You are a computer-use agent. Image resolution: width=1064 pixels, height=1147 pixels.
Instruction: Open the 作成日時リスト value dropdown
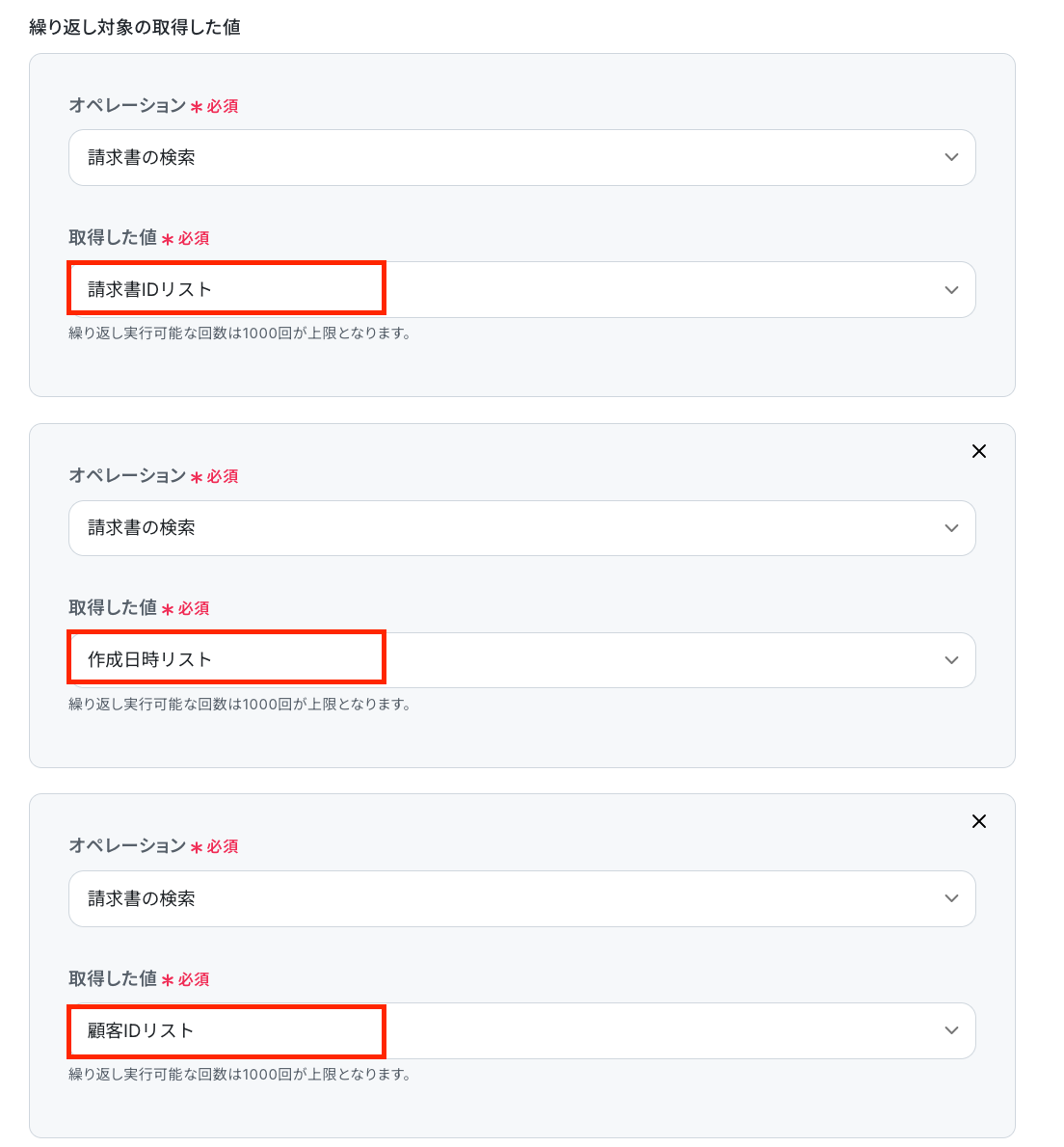tap(520, 660)
